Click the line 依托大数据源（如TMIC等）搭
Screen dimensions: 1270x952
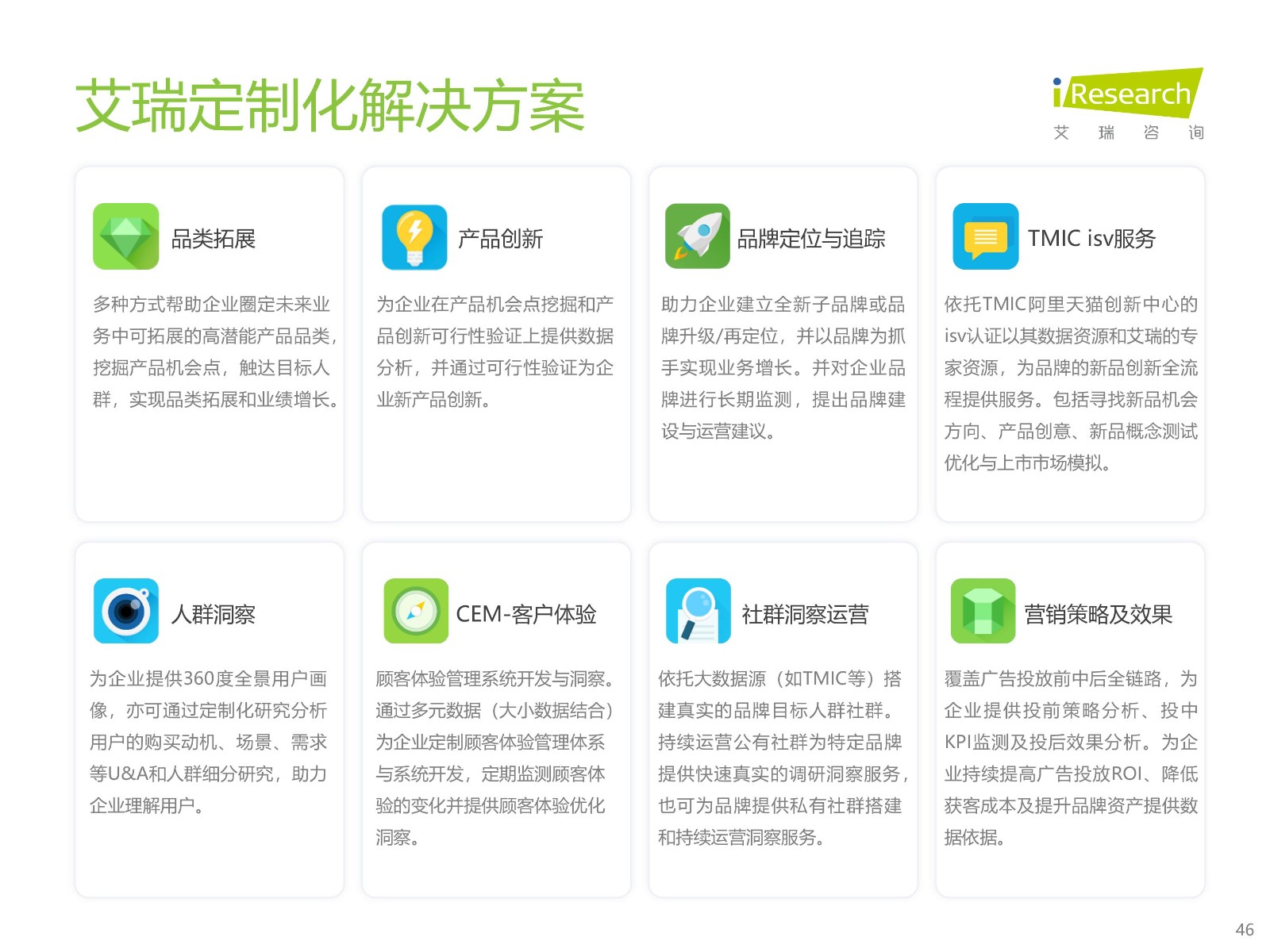pos(779,679)
